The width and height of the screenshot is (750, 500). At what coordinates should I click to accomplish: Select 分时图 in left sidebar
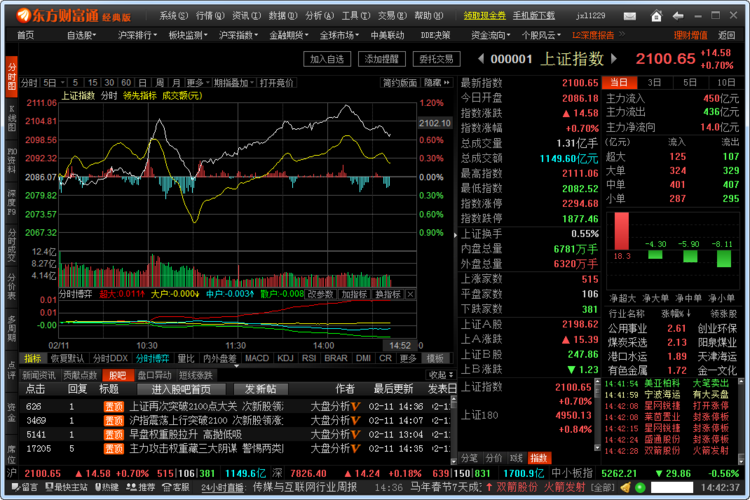11,76
